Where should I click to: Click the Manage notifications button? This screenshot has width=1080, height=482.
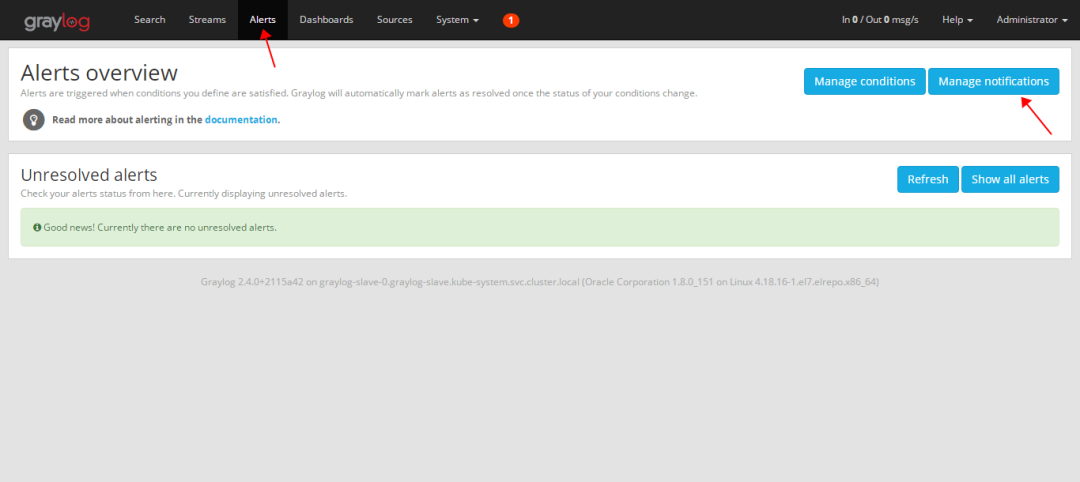(x=993, y=81)
